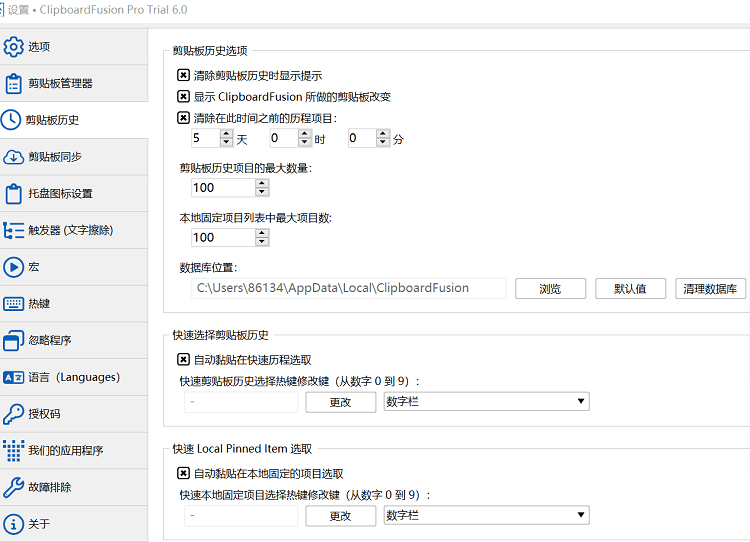
Task: Click the clock icon for 剪贴板历史
Action: click(x=11, y=120)
